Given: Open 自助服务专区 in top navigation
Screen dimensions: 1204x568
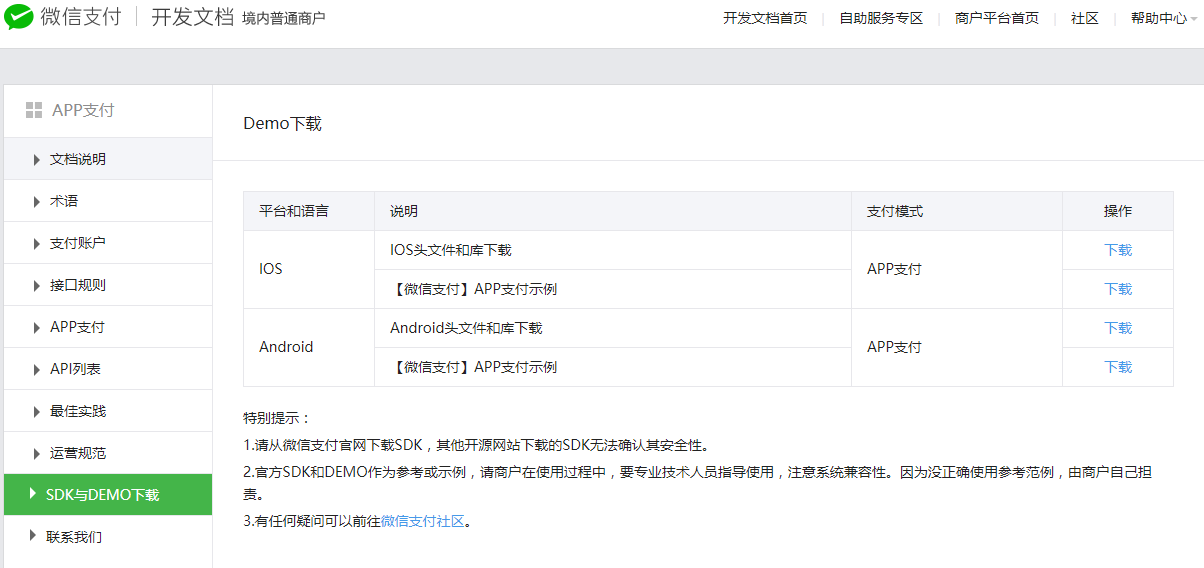Looking at the screenshot, I should [x=881, y=18].
